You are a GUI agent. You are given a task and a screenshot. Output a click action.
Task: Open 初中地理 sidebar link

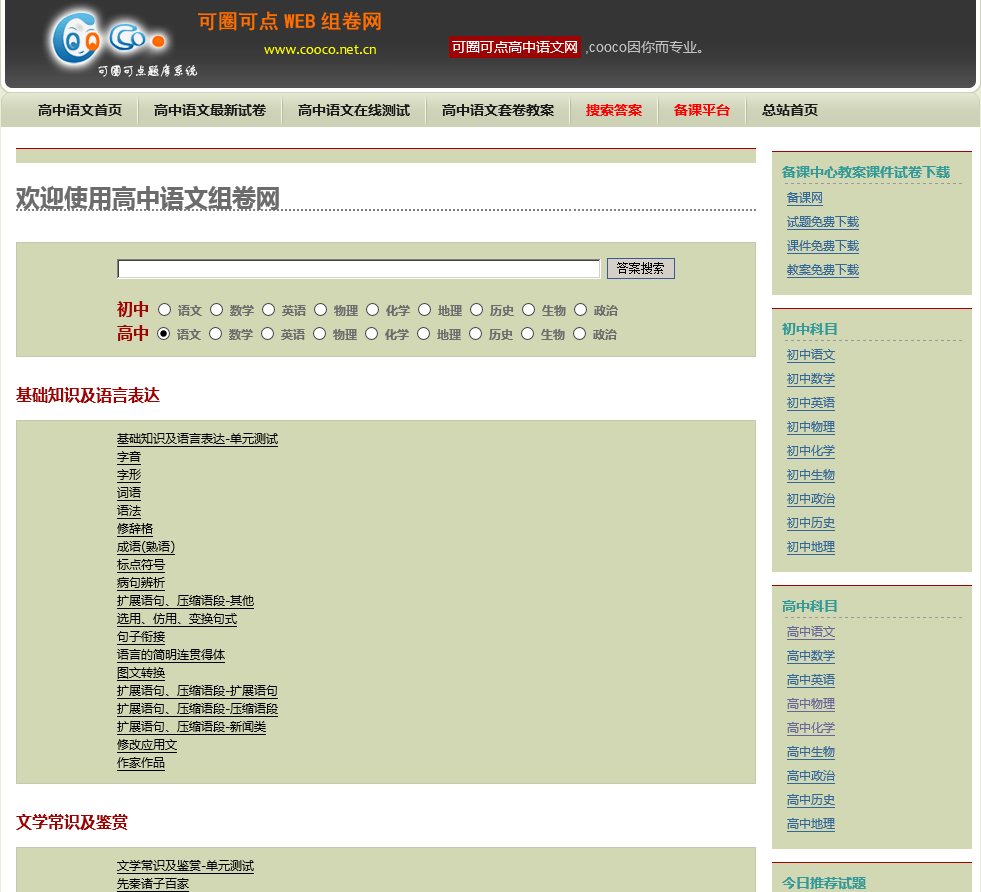(811, 547)
